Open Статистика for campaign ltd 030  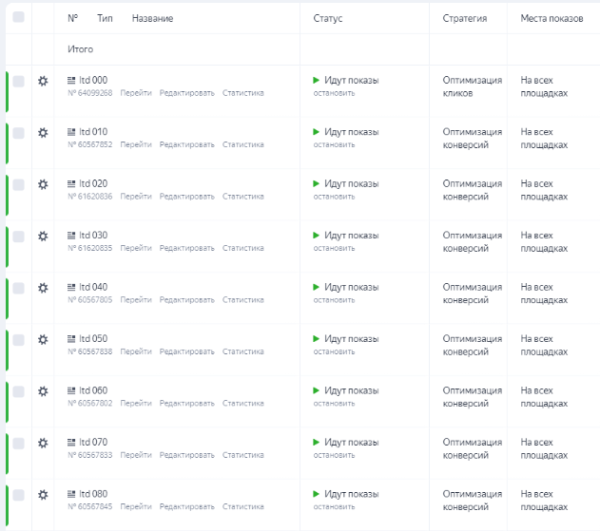[x=243, y=248]
